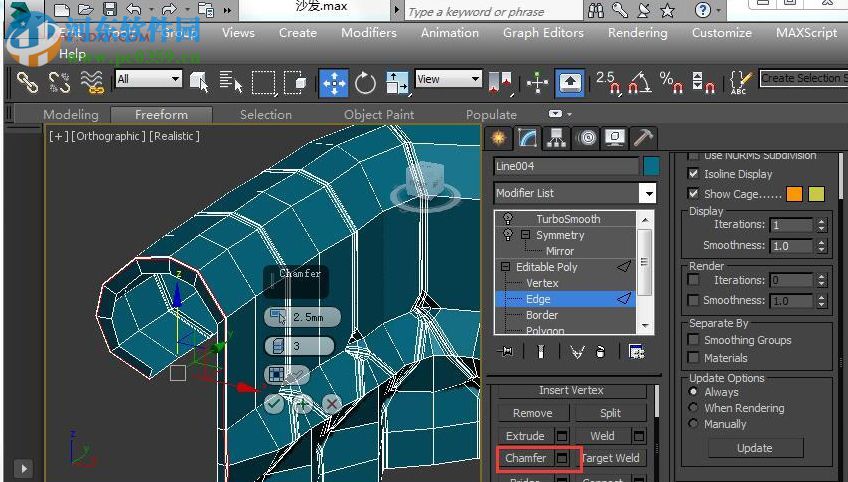Select Always update option
This screenshot has height=482, width=848.
click(693, 391)
